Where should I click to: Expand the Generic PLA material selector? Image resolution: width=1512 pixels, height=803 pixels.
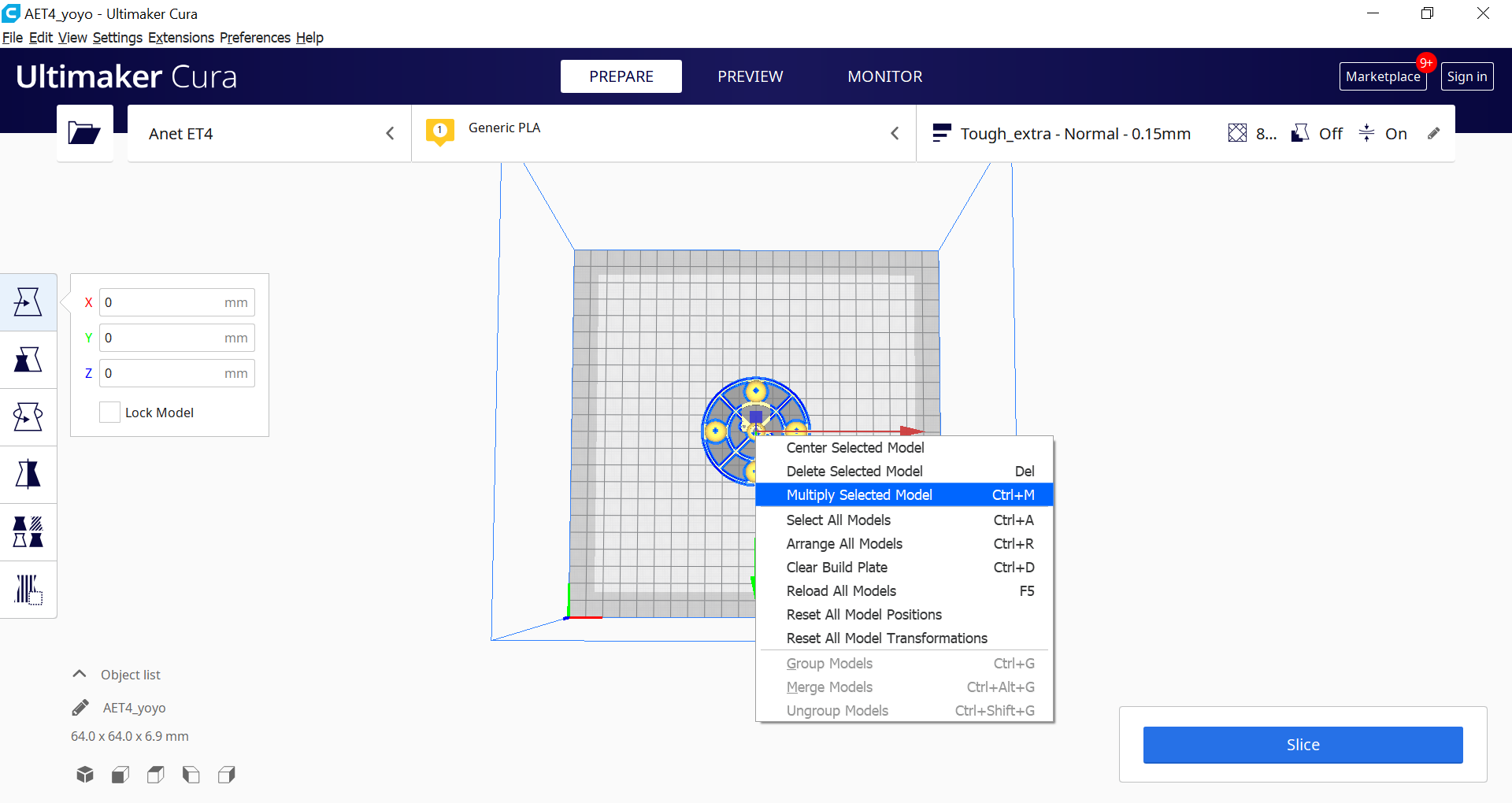click(664, 134)
